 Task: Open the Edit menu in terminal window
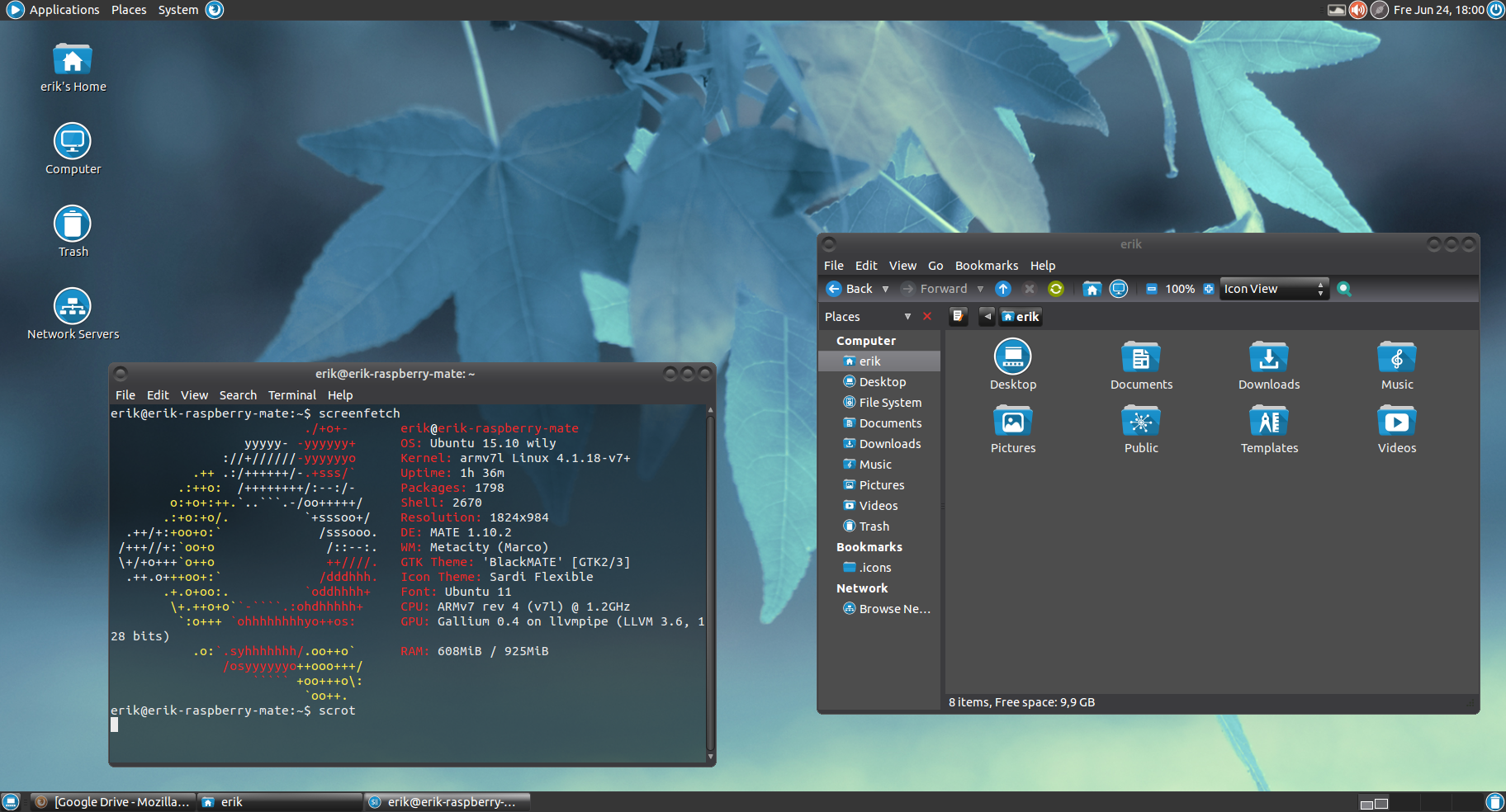[x=158, y=395]
